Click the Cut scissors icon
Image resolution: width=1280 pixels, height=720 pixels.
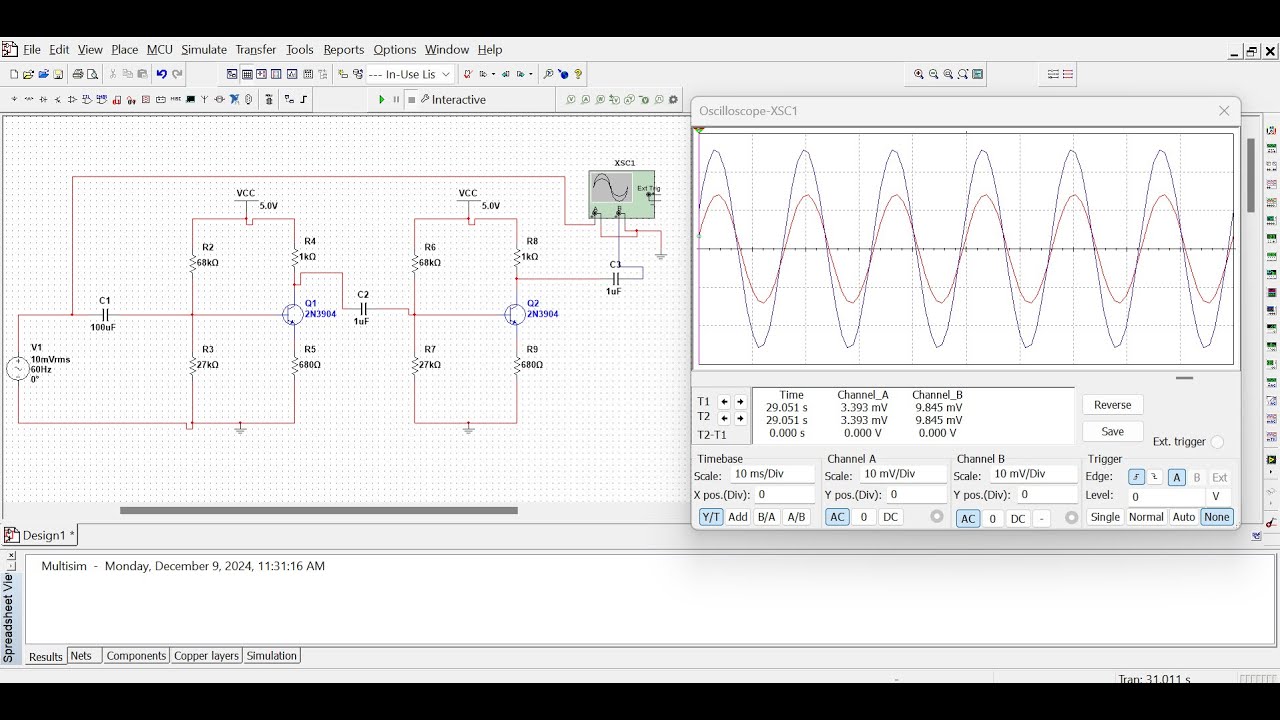coord(112,74)
